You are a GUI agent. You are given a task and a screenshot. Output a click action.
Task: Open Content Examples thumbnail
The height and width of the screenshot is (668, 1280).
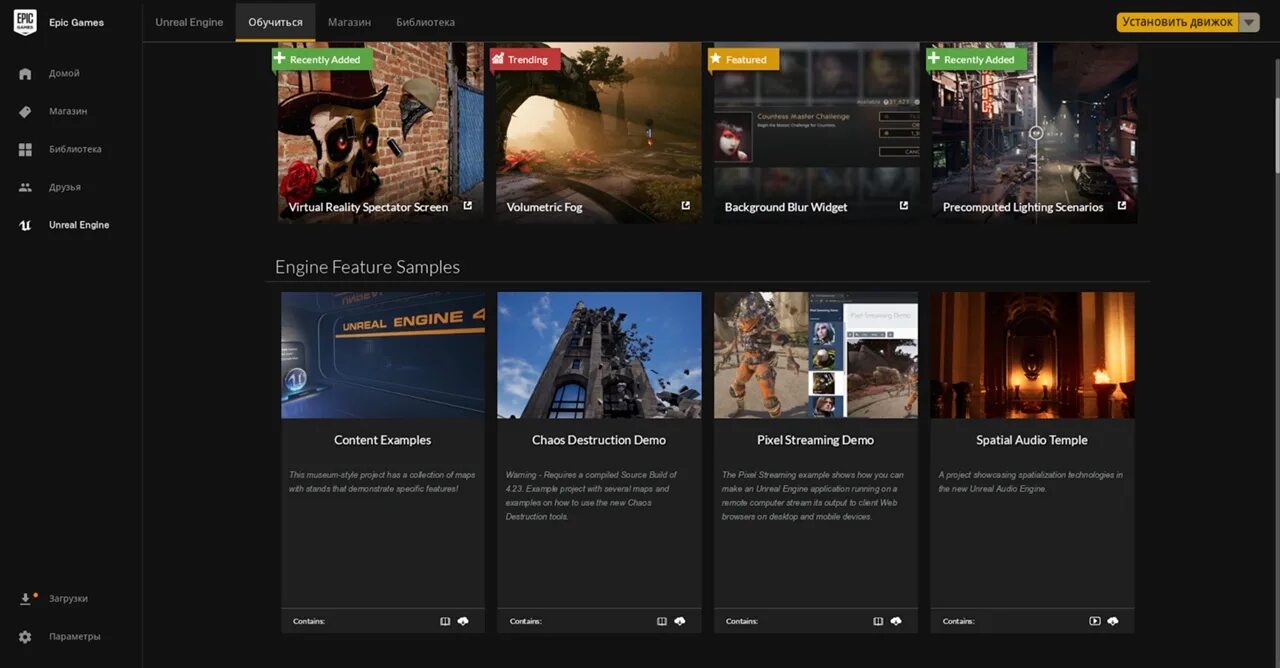(383, 355)
